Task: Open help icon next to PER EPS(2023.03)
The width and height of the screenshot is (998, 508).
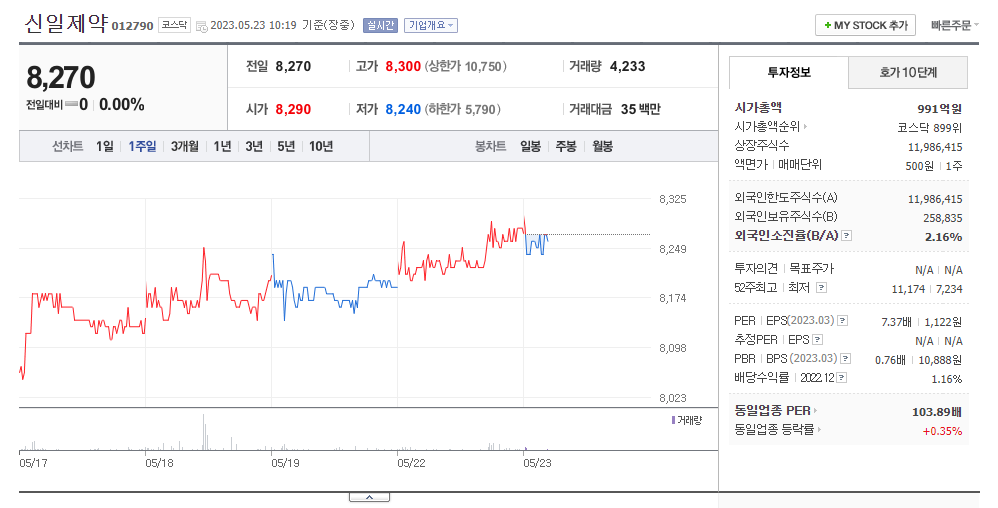Action: point(843,320)
